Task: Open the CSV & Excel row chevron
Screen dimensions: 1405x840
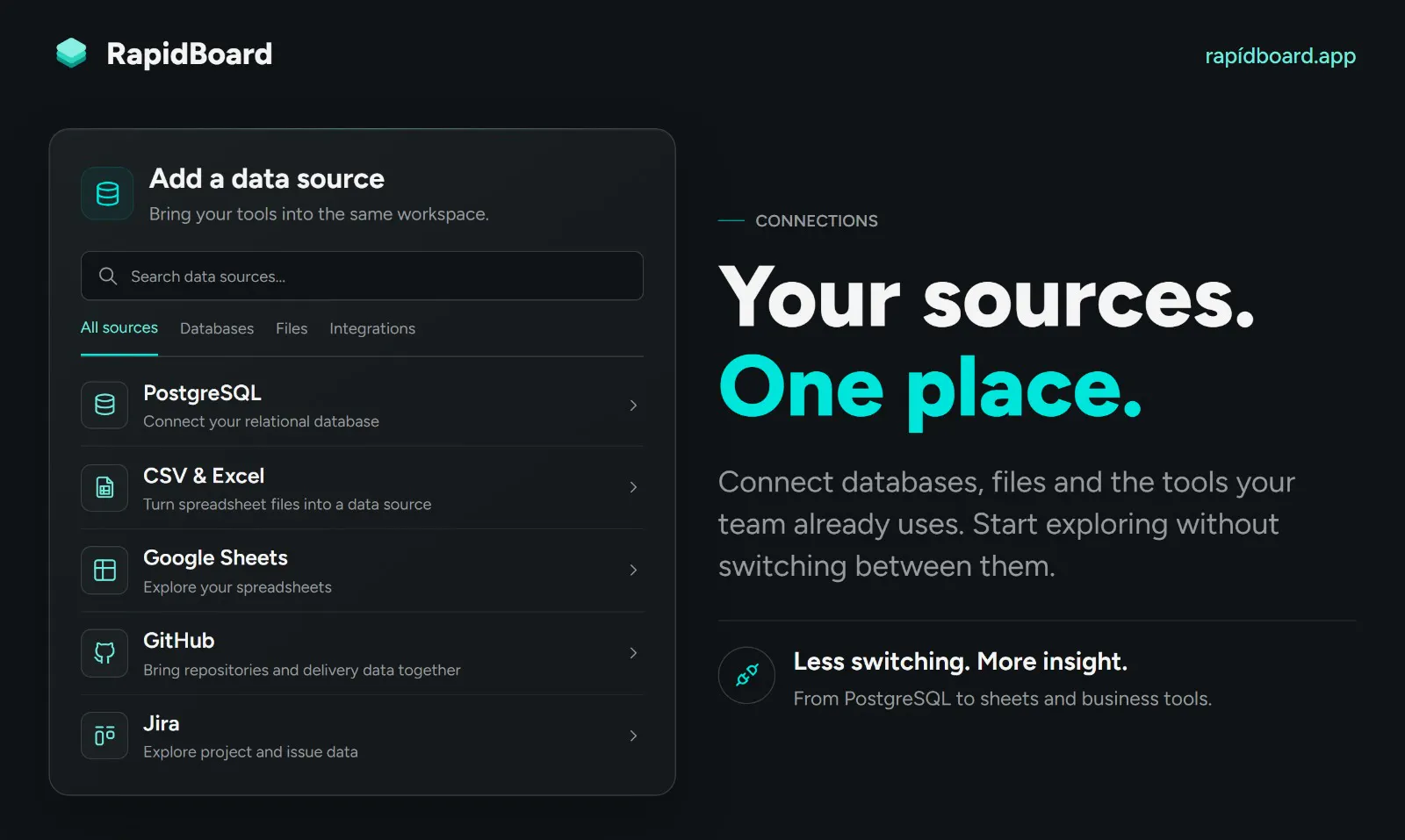Action: point(633,487)
